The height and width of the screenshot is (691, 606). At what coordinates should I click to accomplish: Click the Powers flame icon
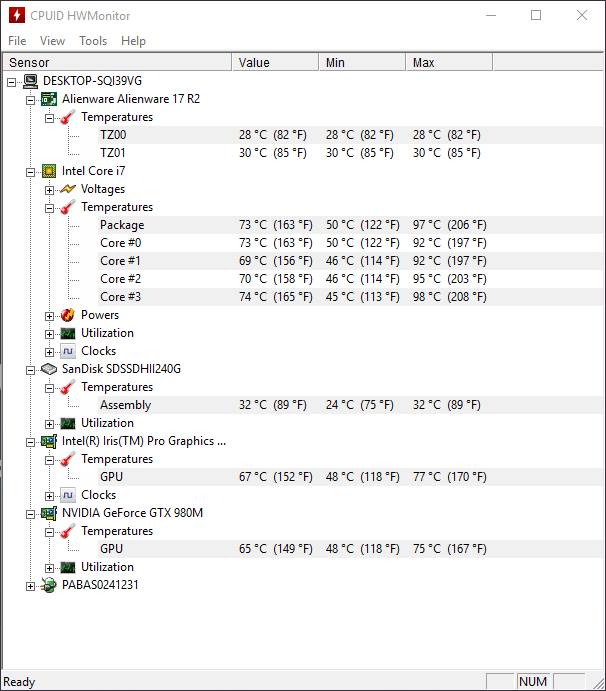[68, 315]
